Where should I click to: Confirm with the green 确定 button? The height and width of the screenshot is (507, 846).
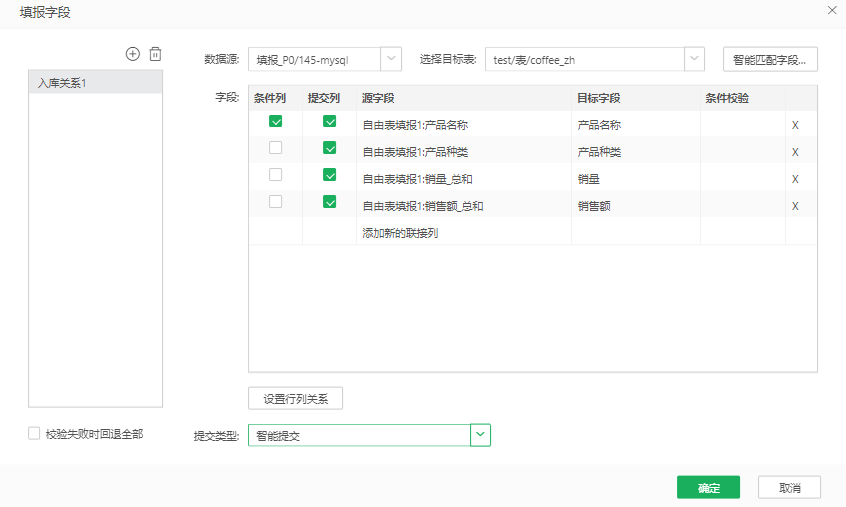click(x=708, y=488)
